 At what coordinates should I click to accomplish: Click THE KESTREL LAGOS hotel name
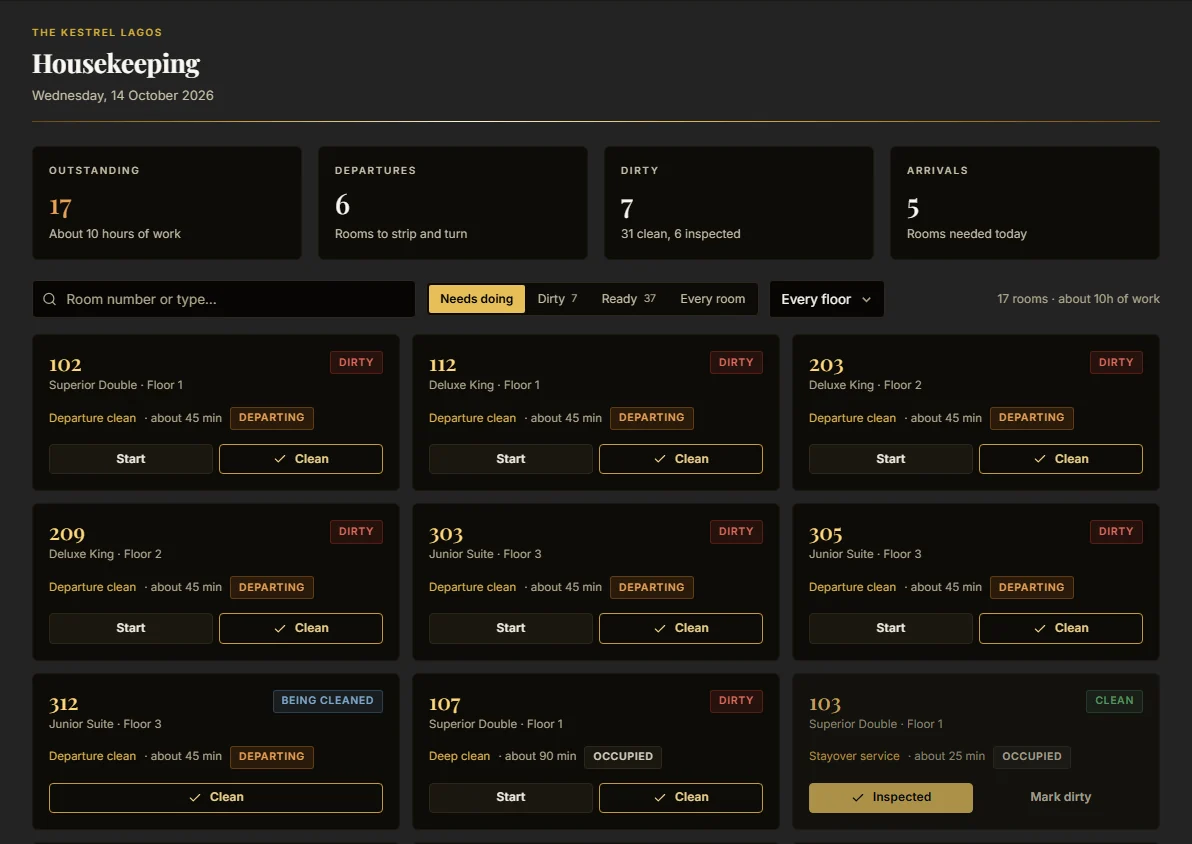97,33
